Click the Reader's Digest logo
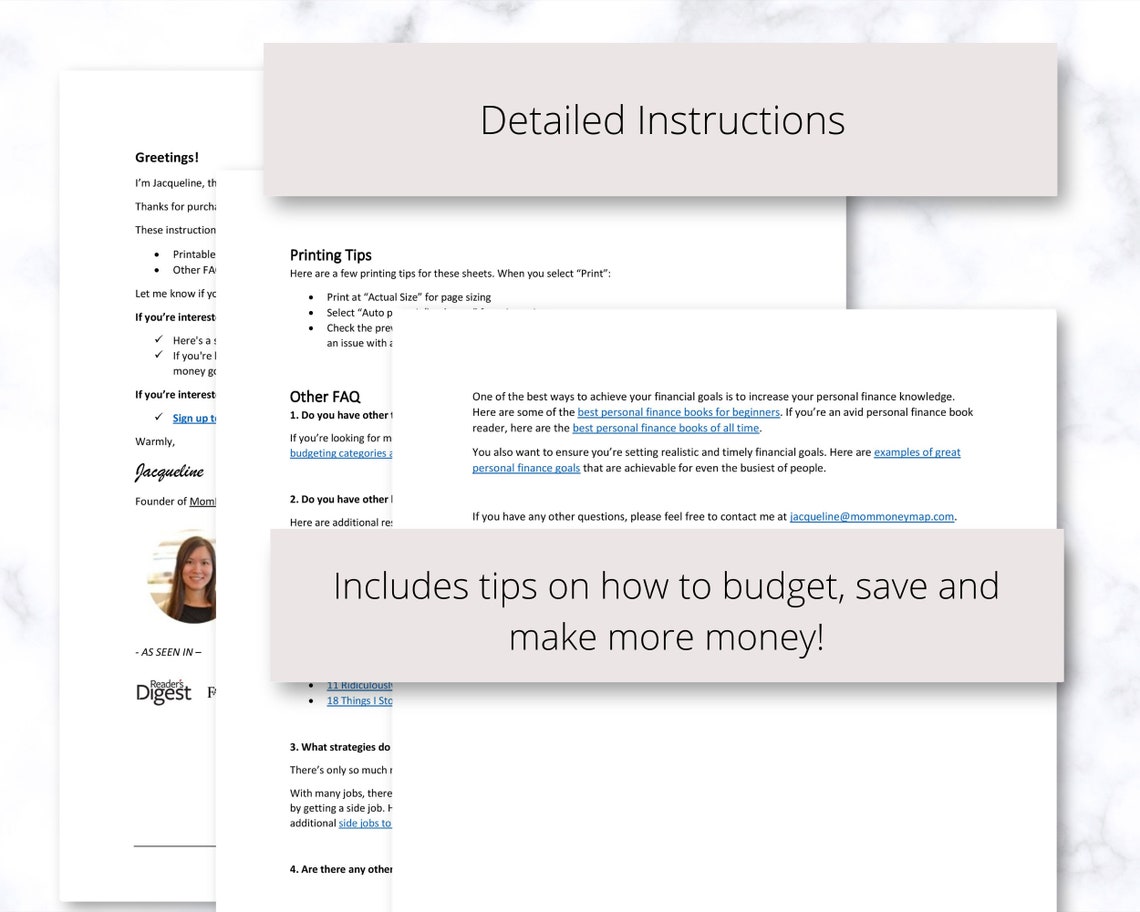 click(164, 692)
